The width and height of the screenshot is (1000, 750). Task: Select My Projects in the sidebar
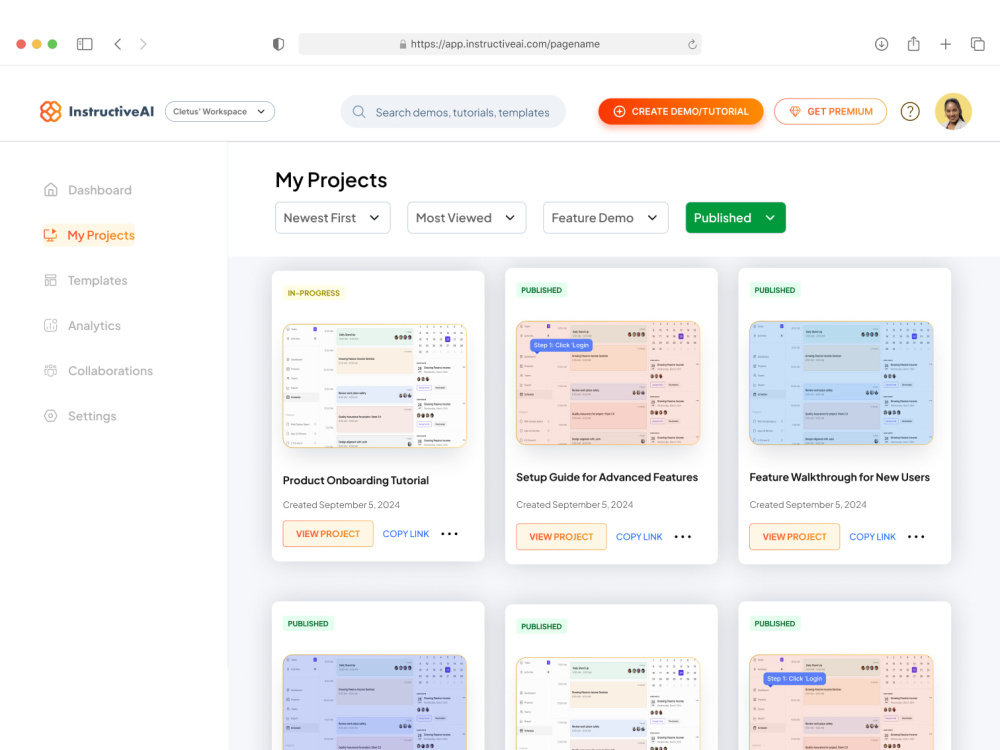point(89,235)
